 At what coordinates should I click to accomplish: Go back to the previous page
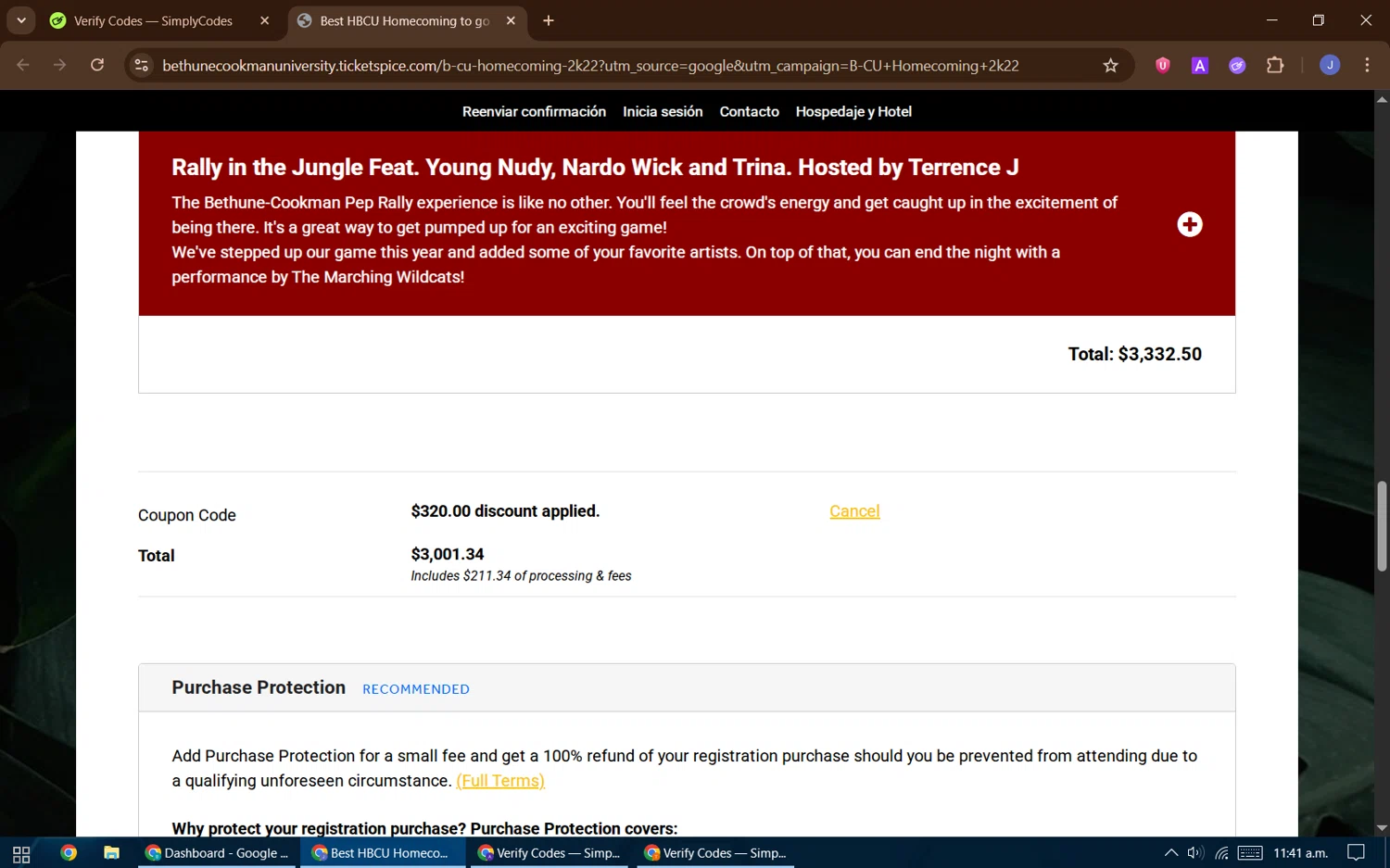click(x=23, y=65)
